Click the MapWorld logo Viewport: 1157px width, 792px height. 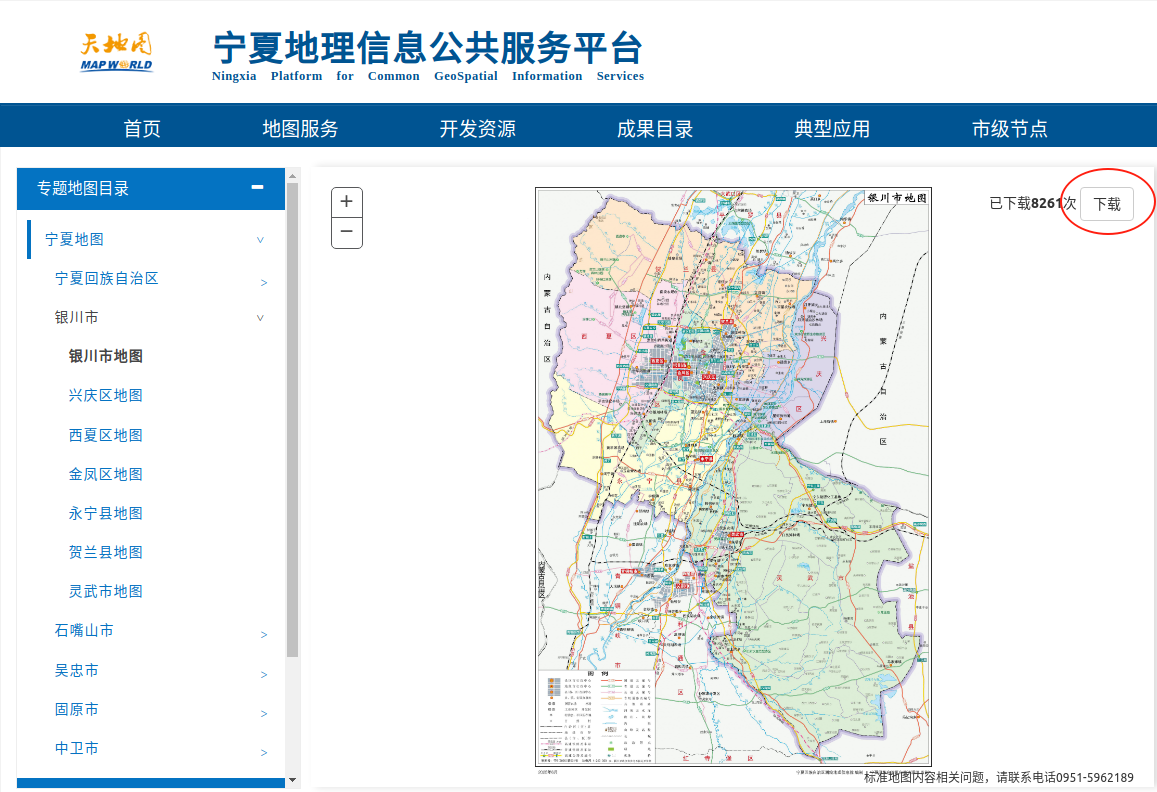pyautogui.click(x=117, y=52)
